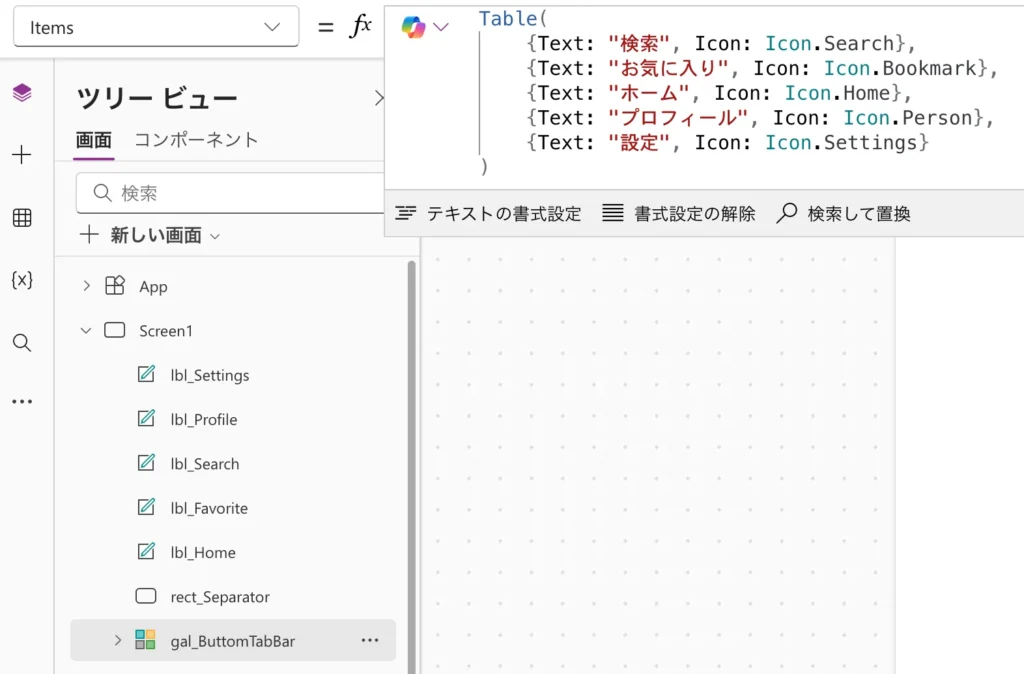Collapse the Tree view panel chevron
The width and height of the screenshot is (1024, 674).
point(379,98)
